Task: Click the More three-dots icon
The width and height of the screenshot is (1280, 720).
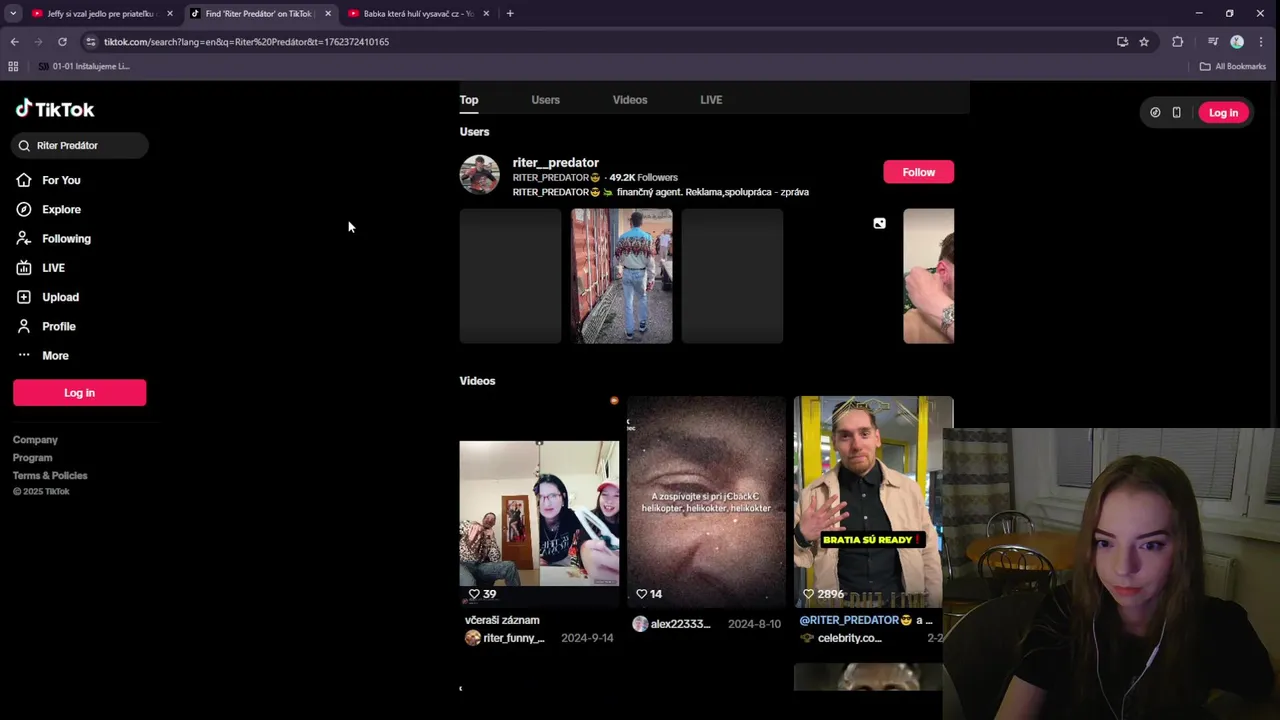Action: pyautogui.click(x=24, y=355)
